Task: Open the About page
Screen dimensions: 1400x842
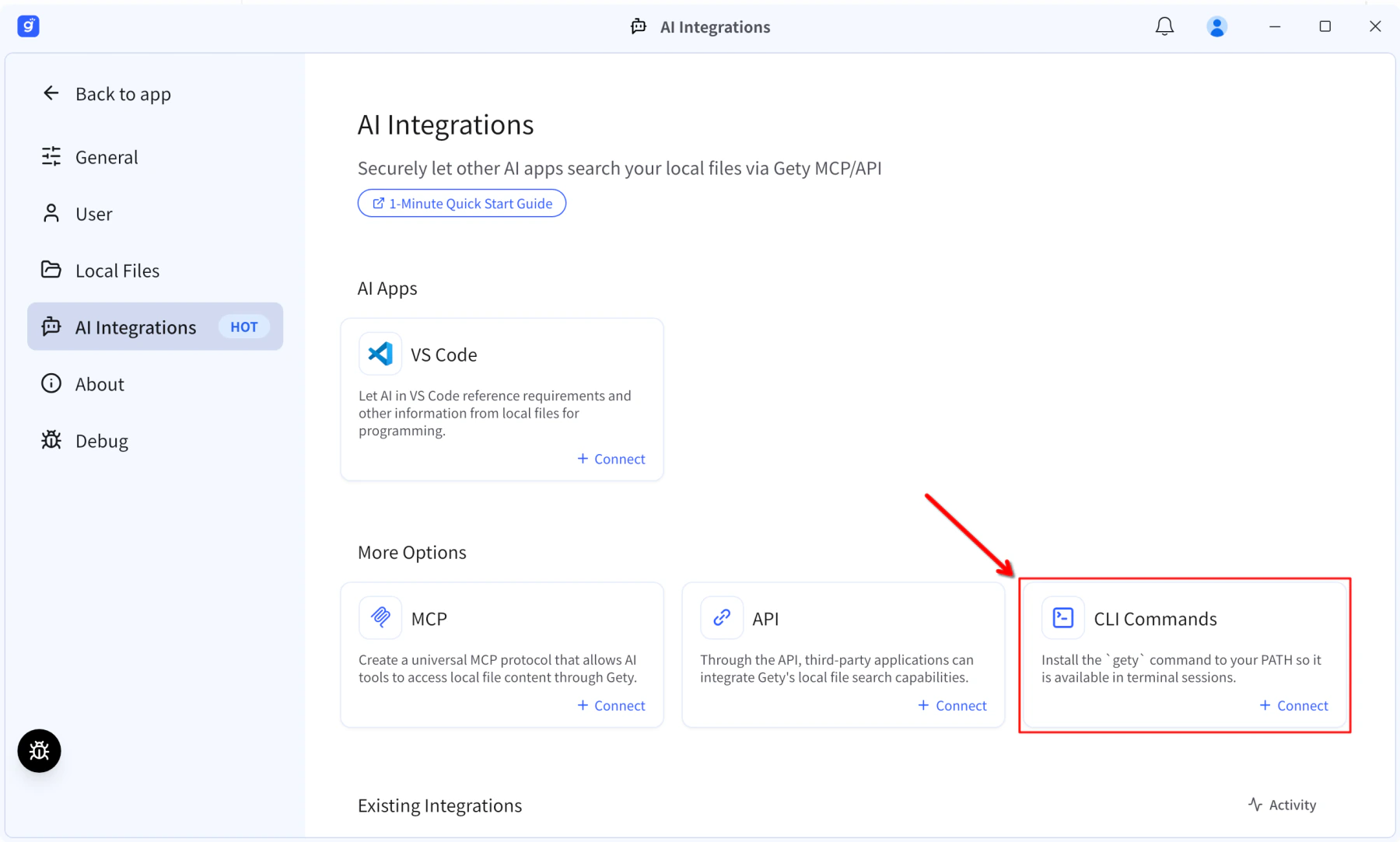Action: coord(155,383)
